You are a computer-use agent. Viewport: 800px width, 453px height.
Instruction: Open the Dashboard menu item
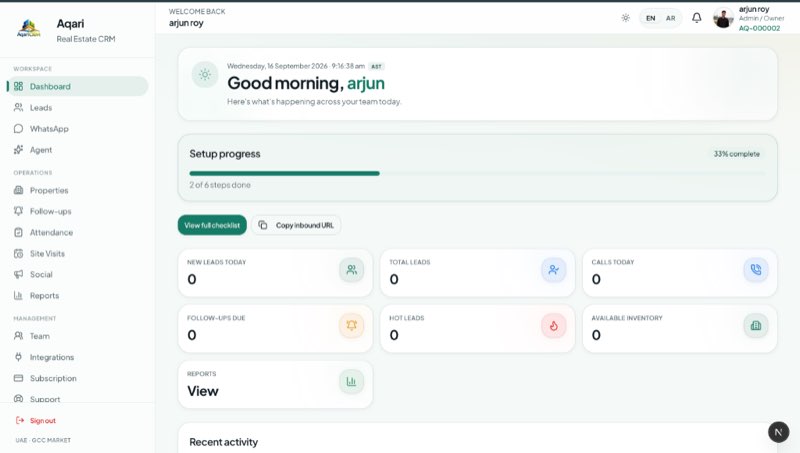pyautogui.click(x=78, y=86)
